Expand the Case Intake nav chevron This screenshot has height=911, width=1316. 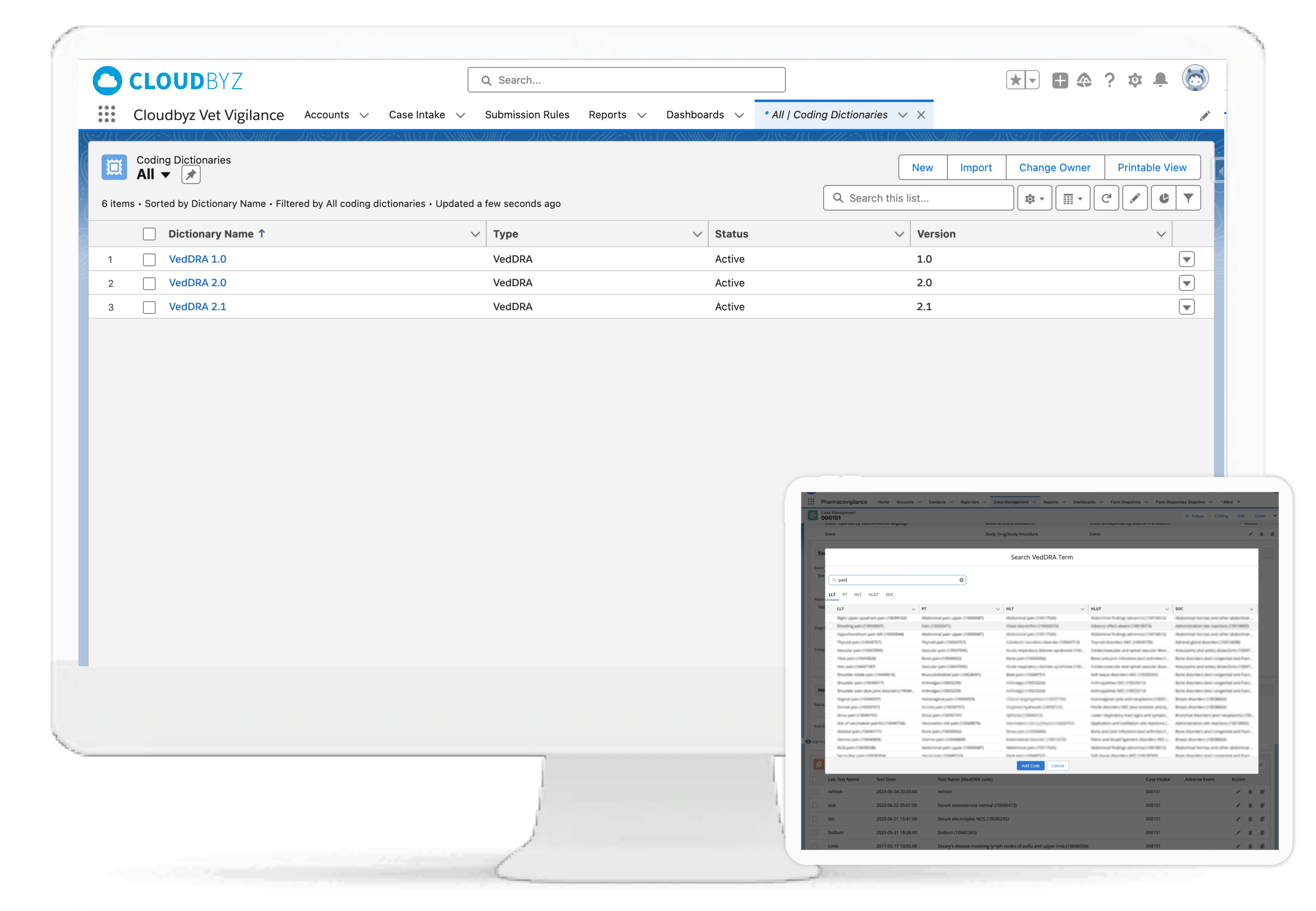(x=460, y=115)
